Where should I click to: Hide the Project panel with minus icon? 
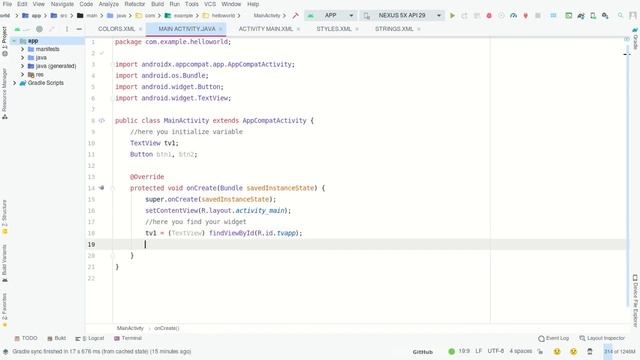[79, 29]
